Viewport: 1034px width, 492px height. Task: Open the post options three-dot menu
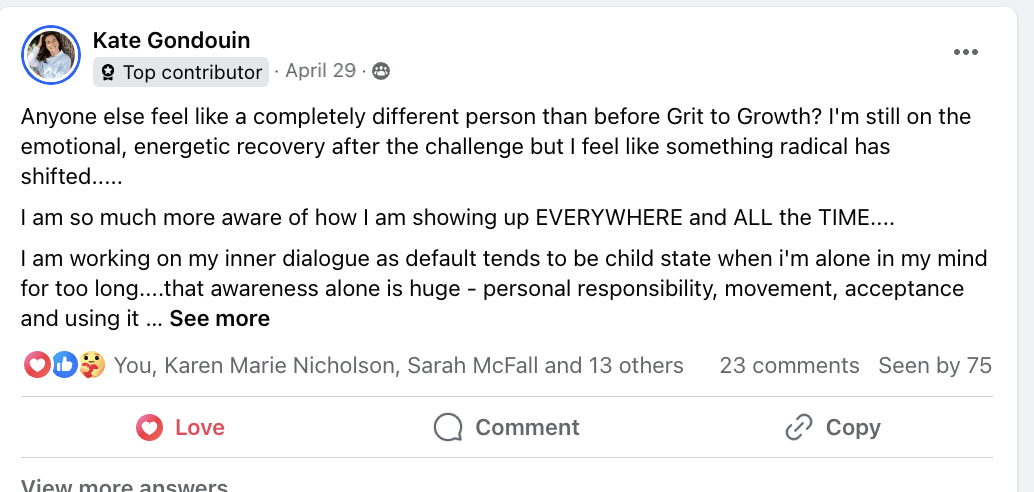click(x=965, y=53)
